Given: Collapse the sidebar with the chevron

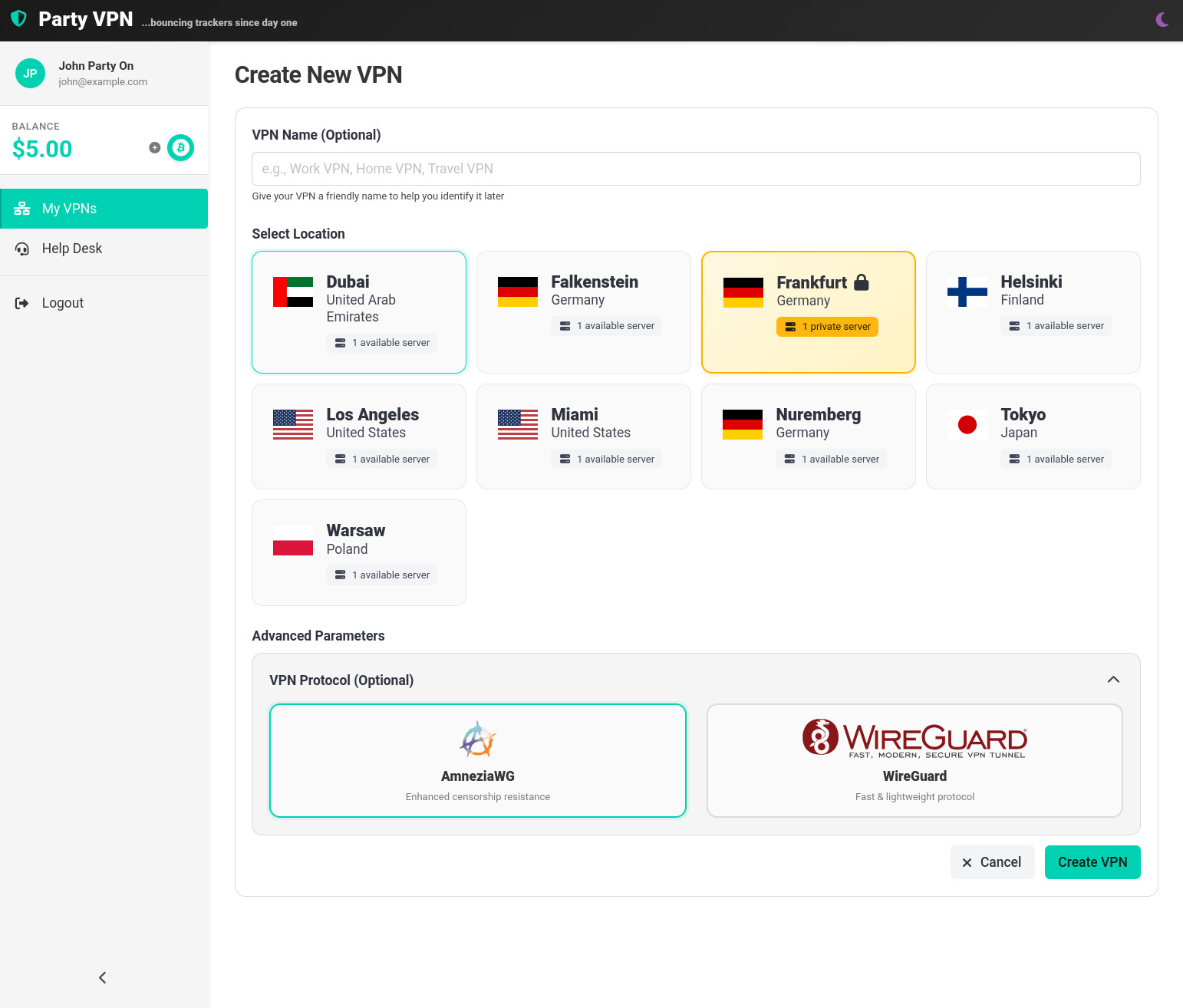Looking at the screenshot, I should [x=102, y=977].
